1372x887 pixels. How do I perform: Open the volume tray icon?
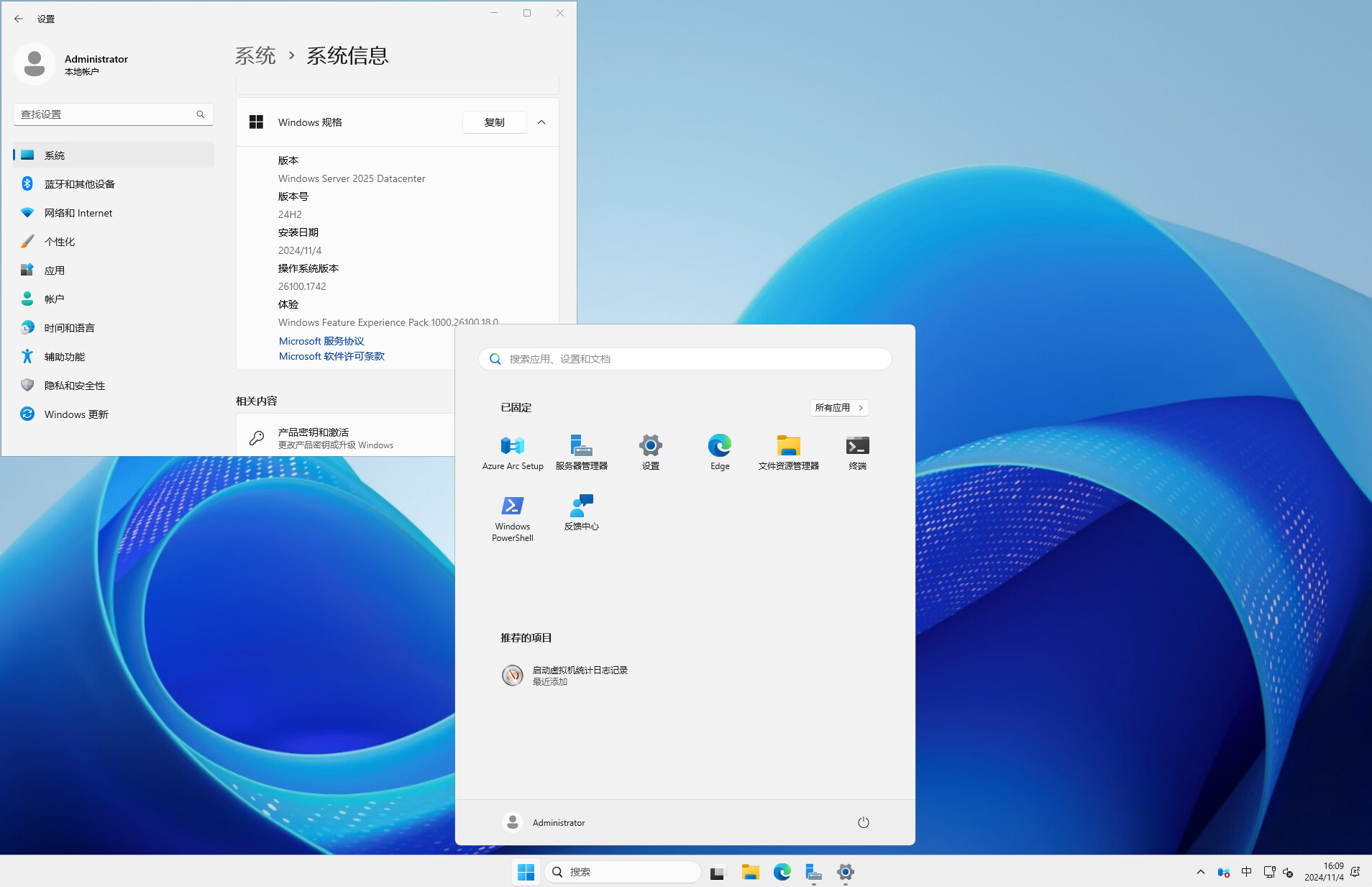(x=1288, y=872)
